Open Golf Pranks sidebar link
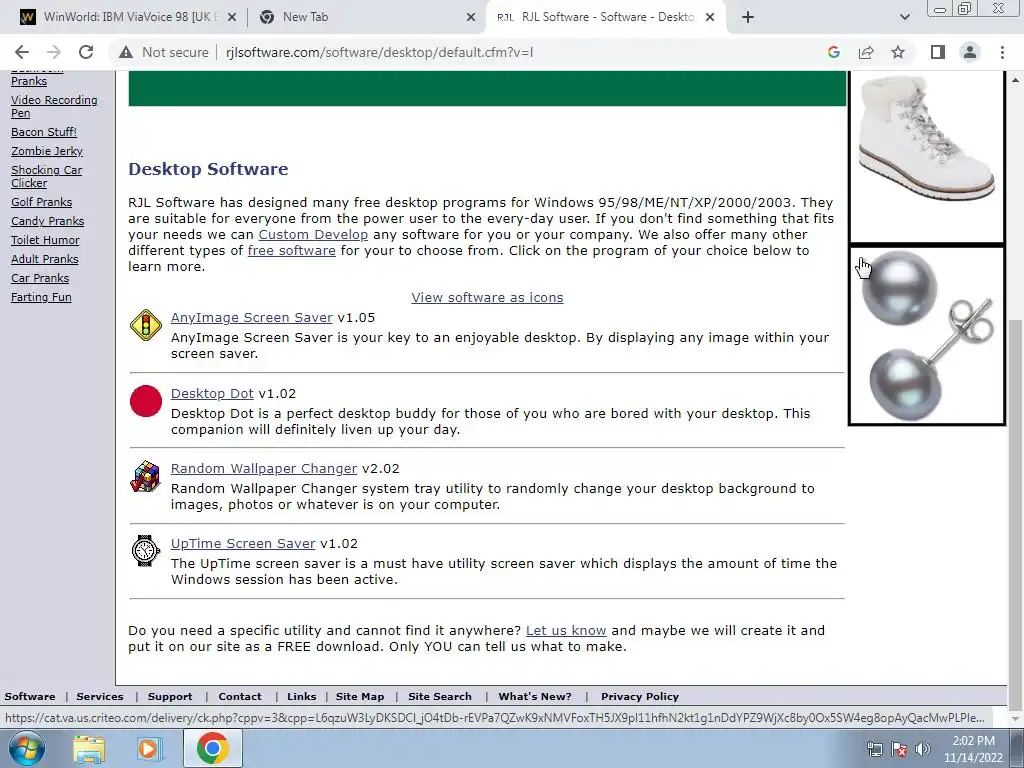This screenshot has width=1024, height=768. point(41,202)
